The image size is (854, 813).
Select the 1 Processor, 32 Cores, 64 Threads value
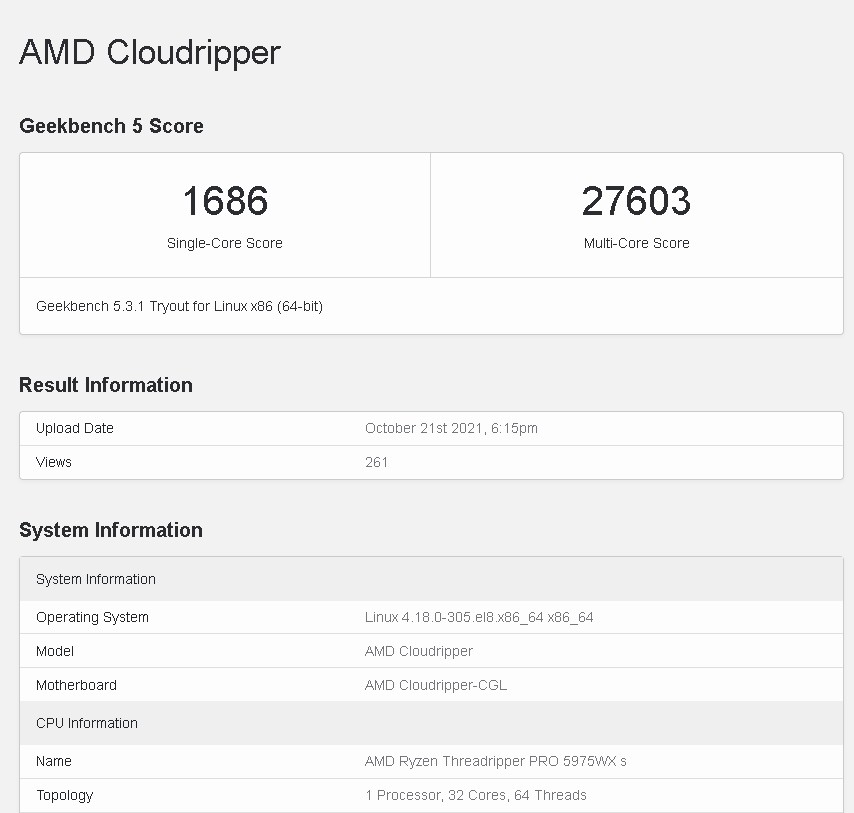475,796
